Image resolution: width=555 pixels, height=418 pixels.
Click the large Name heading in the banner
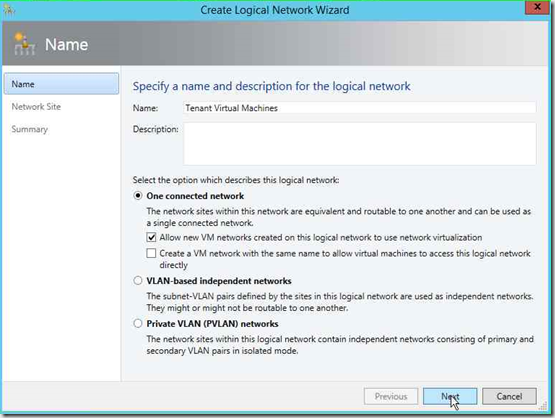coord(67,45)
